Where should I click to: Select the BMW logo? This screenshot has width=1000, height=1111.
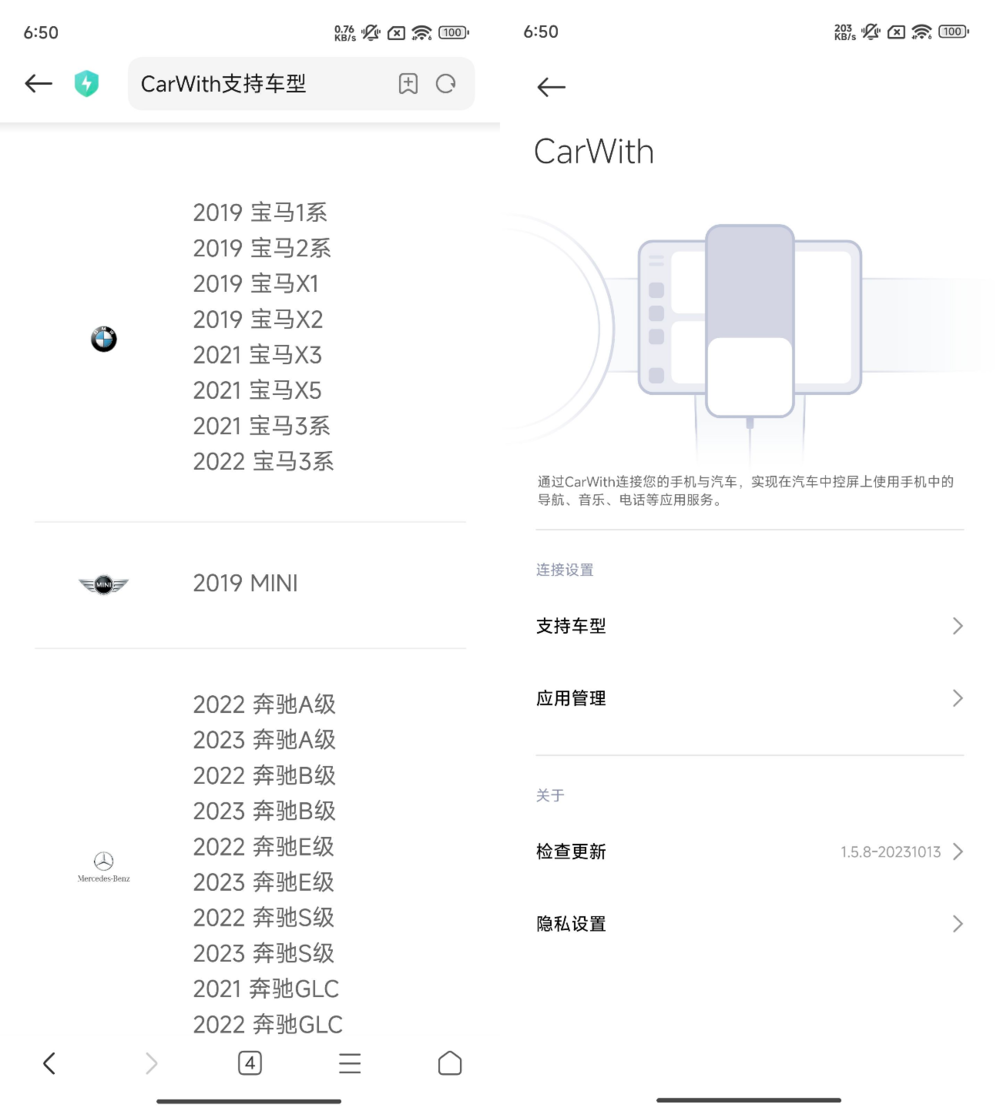tap(104, 339)
